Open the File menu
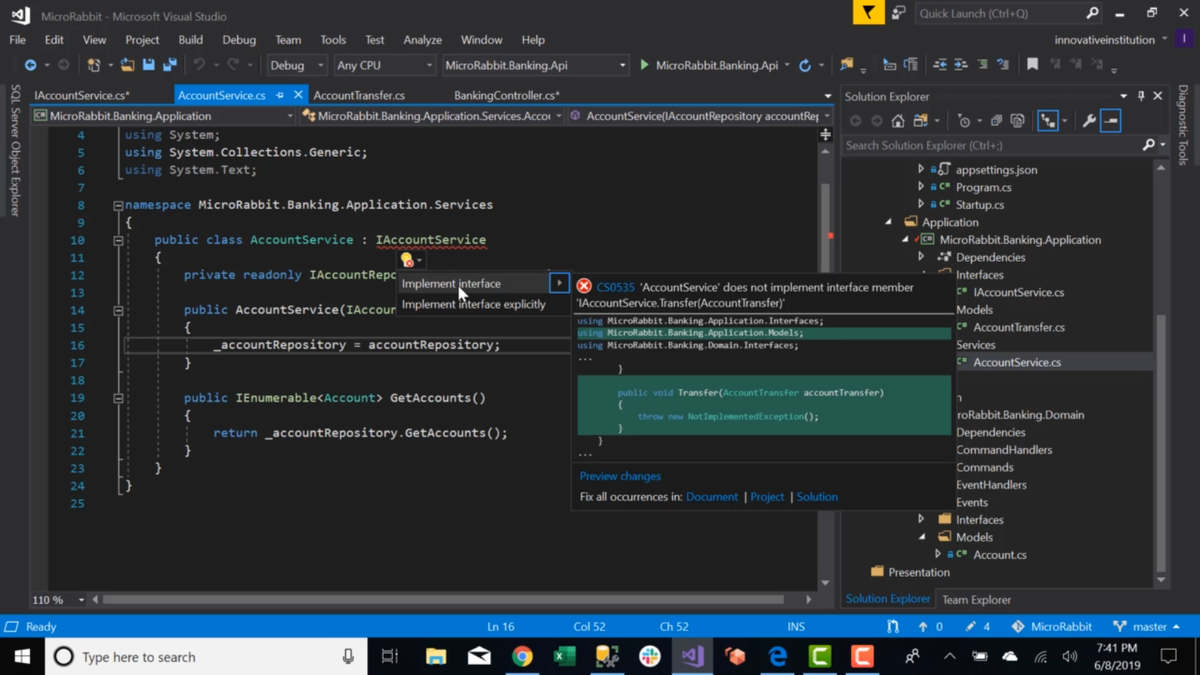This screenshot has width=1200, height=675. (x=18, y=40)
